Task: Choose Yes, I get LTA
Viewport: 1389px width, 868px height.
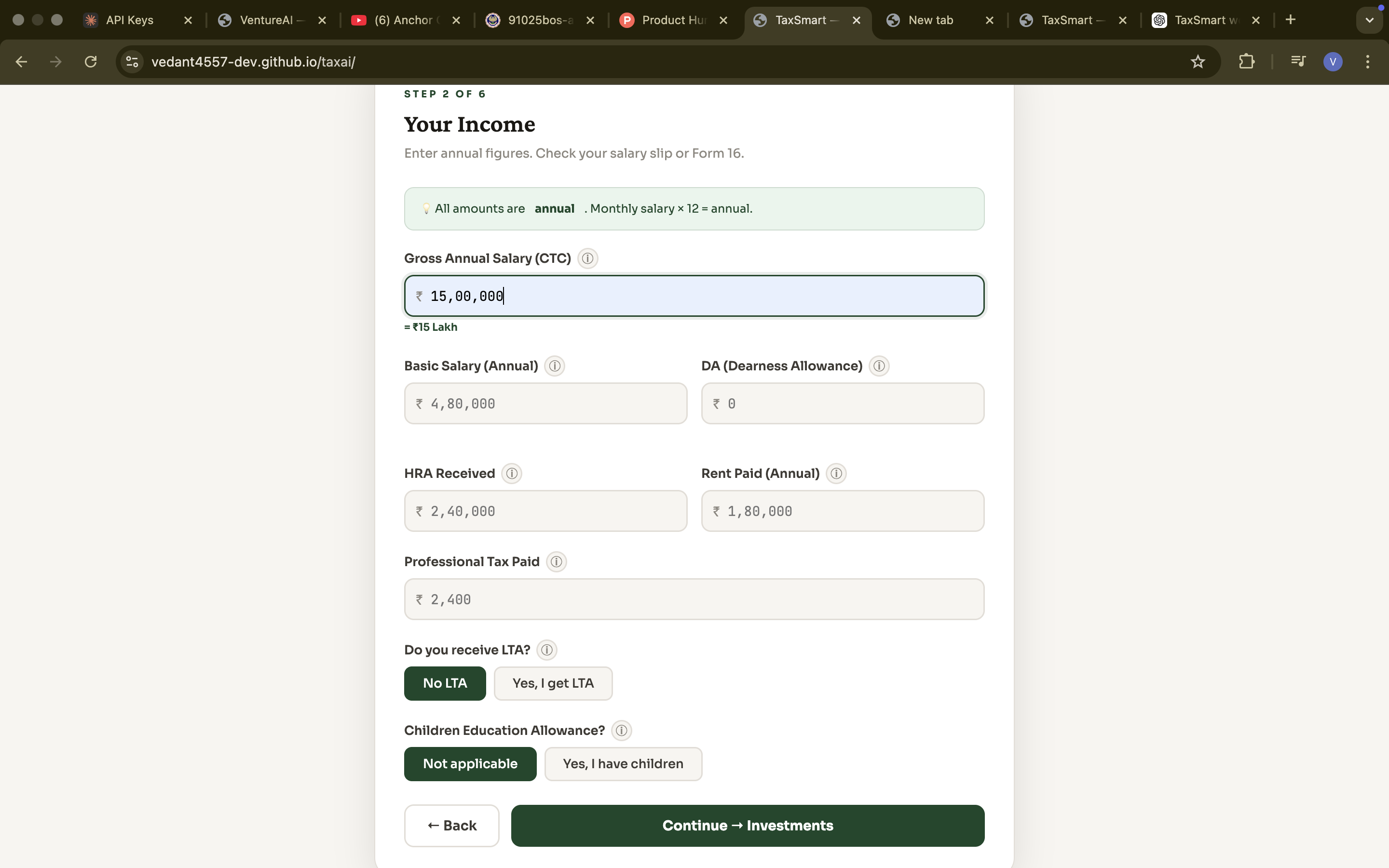Action: click(553, 683)
